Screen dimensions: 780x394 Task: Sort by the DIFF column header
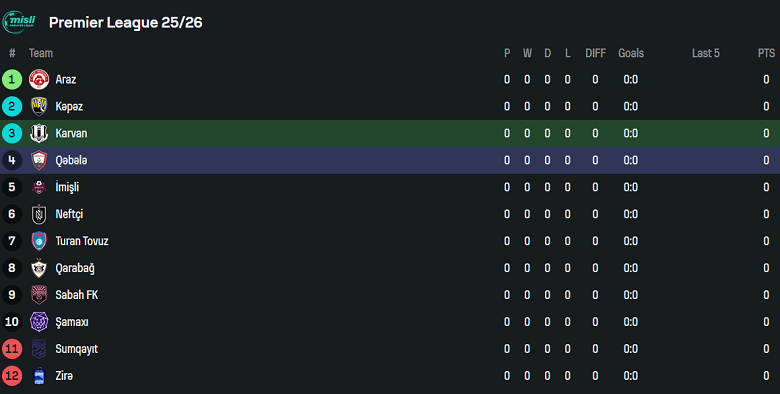595,53
